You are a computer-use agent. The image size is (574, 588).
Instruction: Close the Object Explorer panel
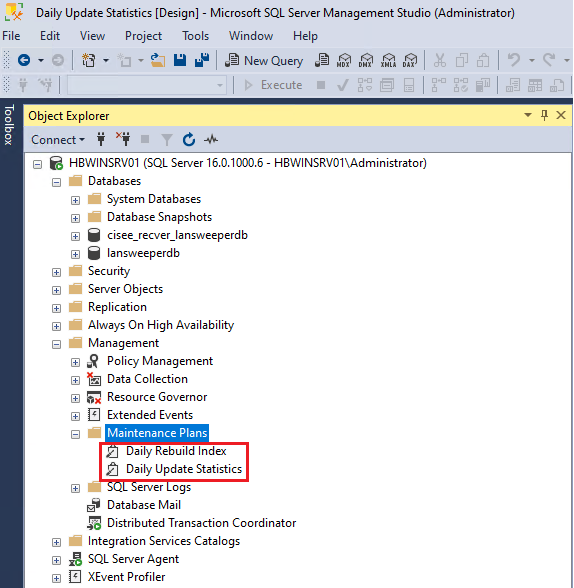561,115
